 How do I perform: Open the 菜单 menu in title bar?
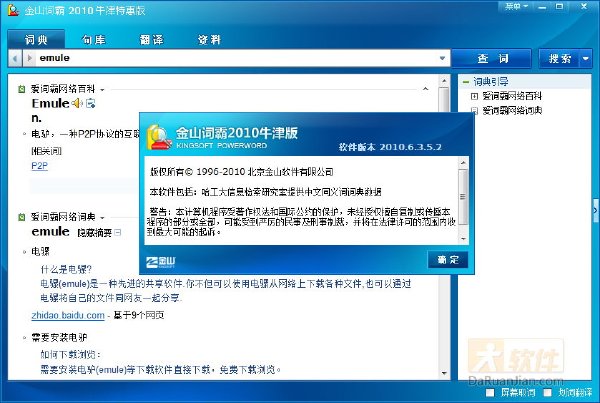pyautogui.click(x=516, y=6)
